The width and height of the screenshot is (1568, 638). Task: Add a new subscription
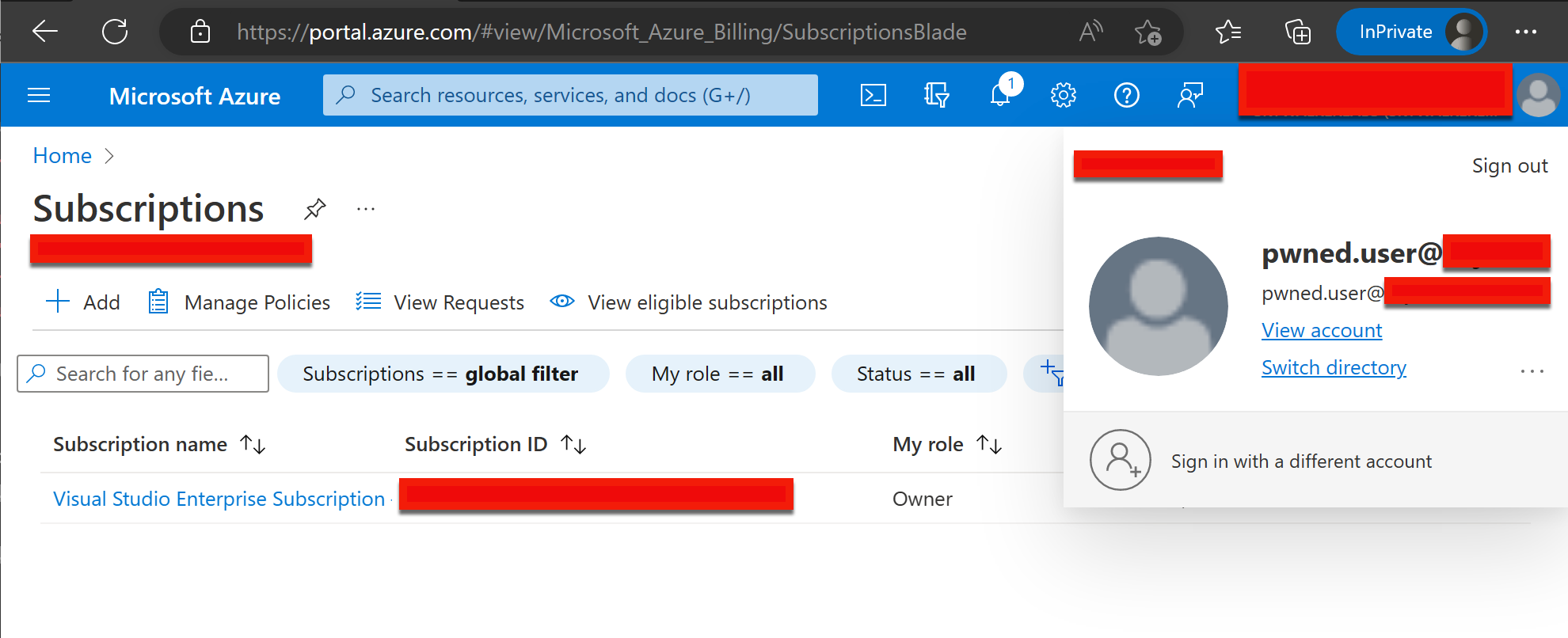click(x=83, y=302)
